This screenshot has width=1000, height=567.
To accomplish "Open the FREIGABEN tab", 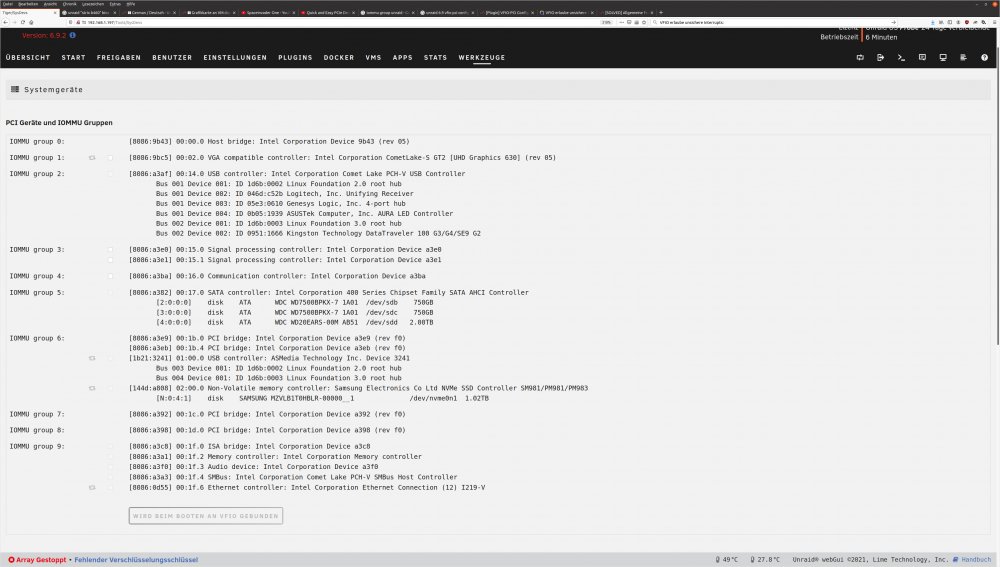I will coord(119,57).
